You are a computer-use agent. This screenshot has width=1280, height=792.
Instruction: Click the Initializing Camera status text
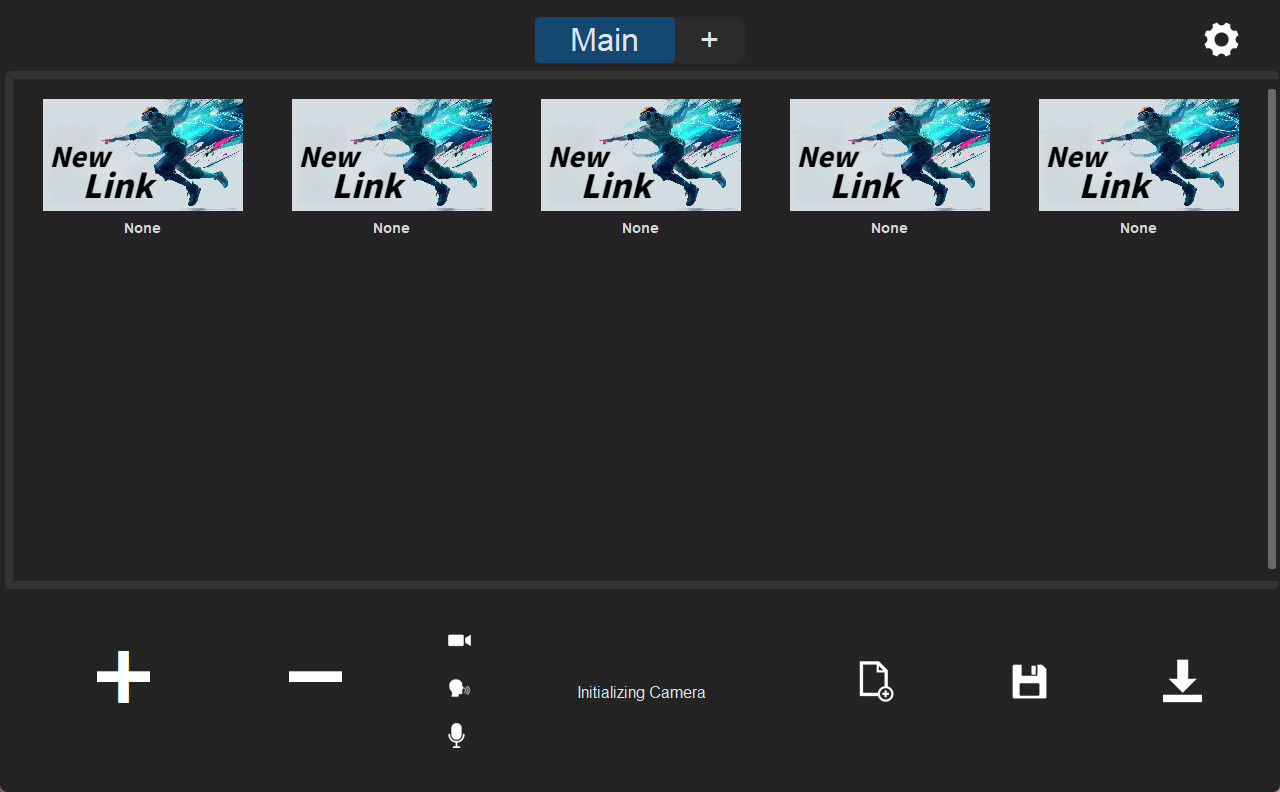pos(641,692)
